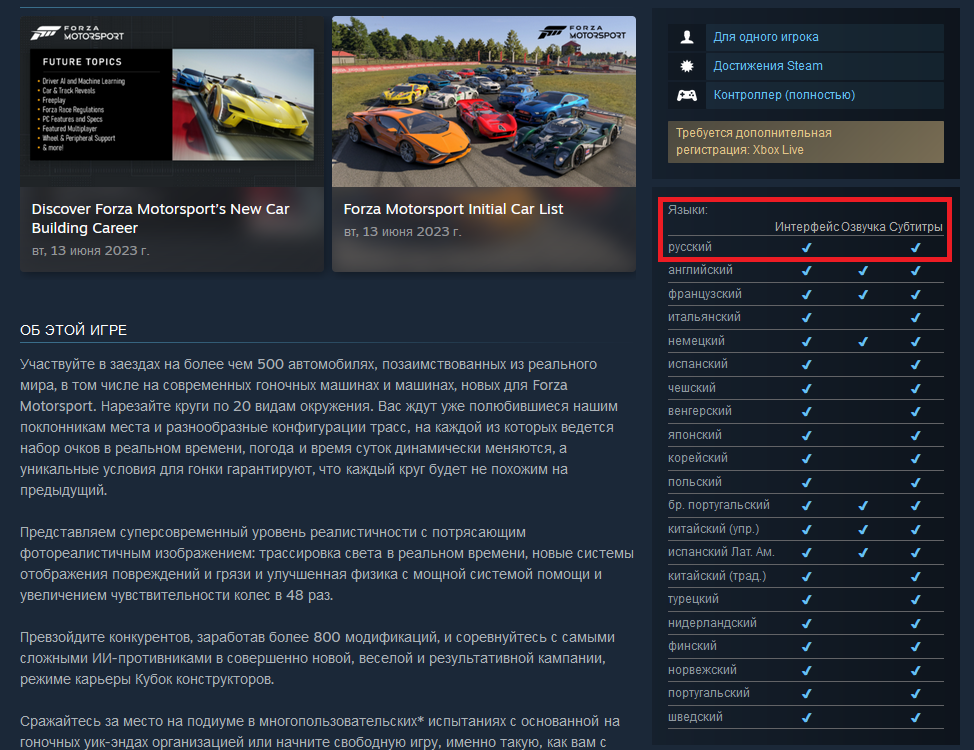Click the Xbox Live registration notice

click(x=806, y=142)
